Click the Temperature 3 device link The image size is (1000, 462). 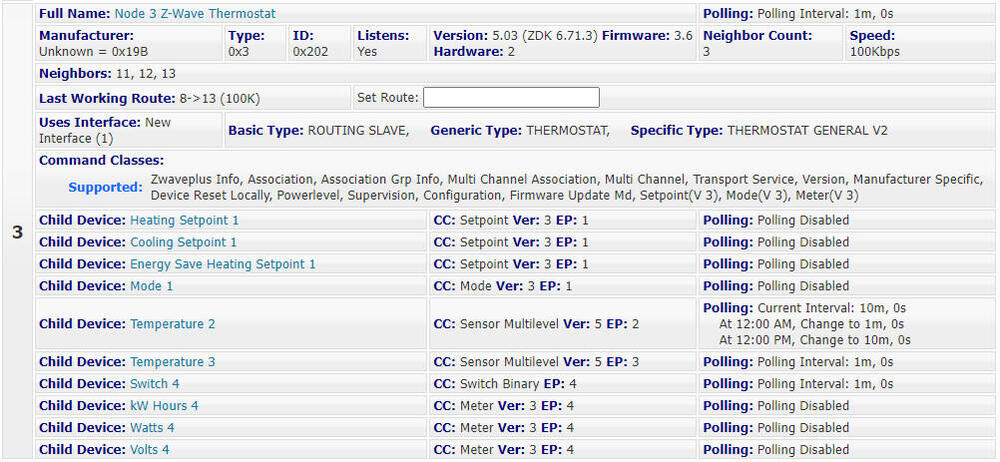pos(172,362)
